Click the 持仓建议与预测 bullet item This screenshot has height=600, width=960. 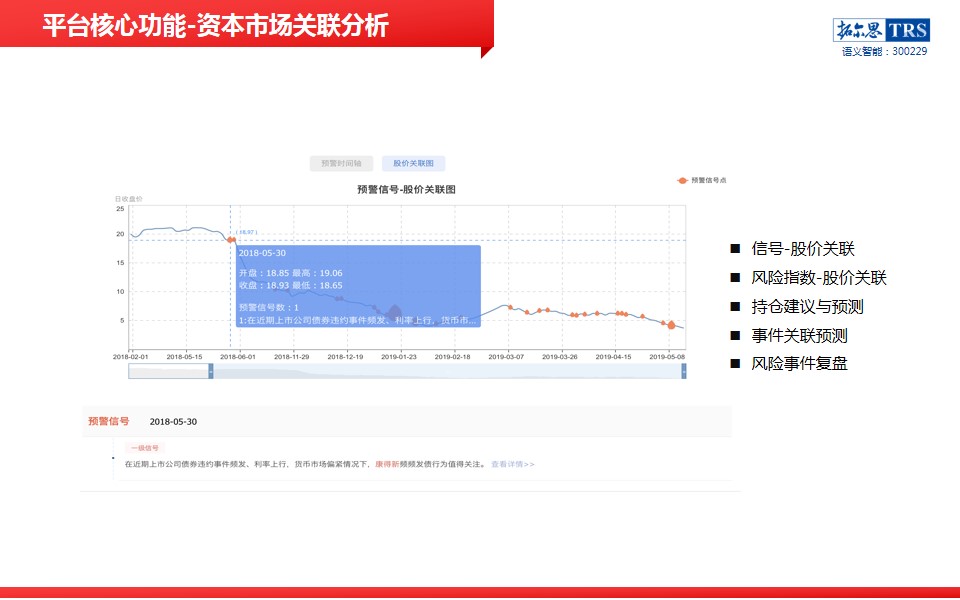coord(807,307)
